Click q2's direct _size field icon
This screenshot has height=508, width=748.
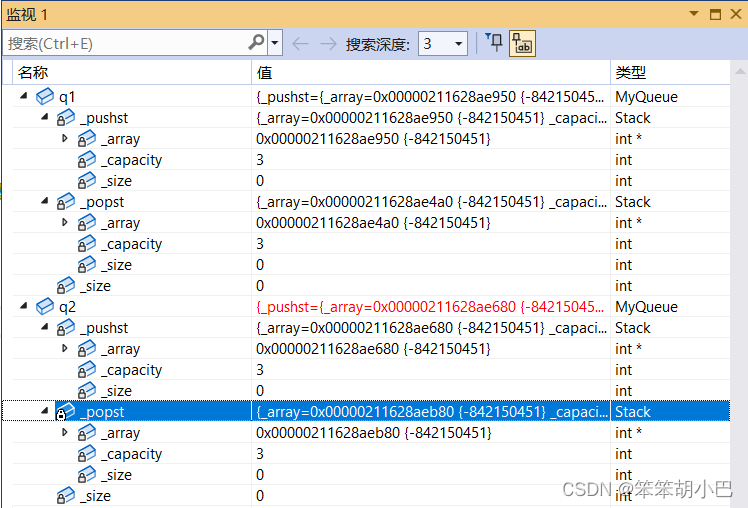(66, 495)
